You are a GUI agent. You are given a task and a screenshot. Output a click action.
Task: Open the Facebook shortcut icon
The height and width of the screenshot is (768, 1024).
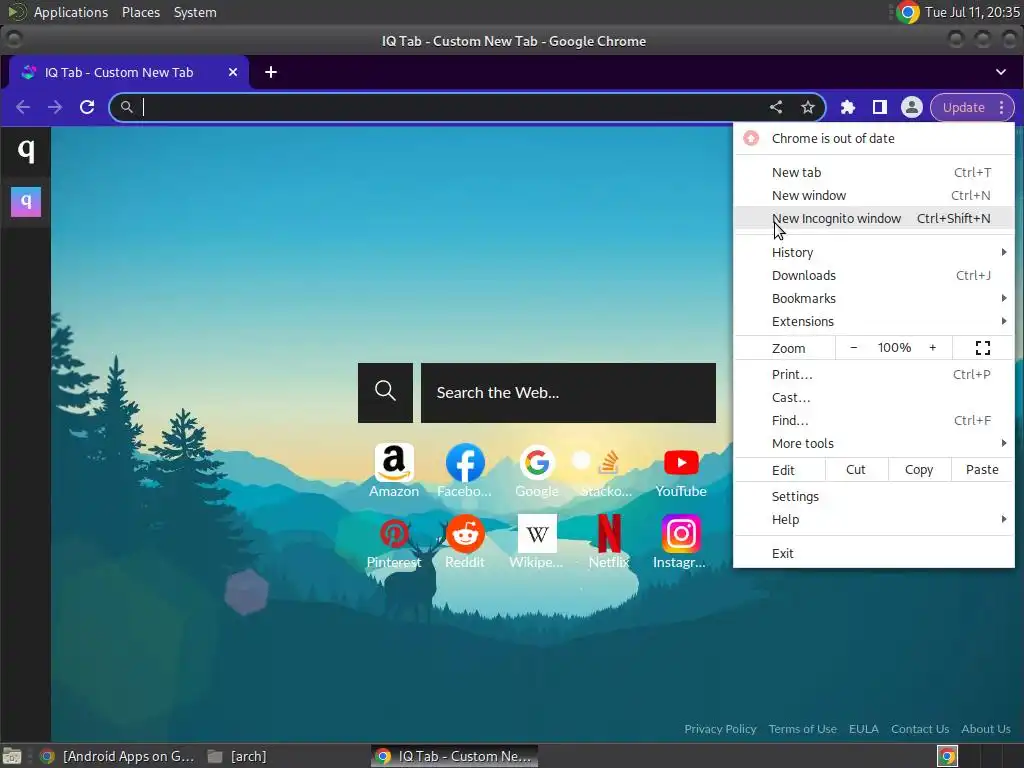[x=465, y=462]
